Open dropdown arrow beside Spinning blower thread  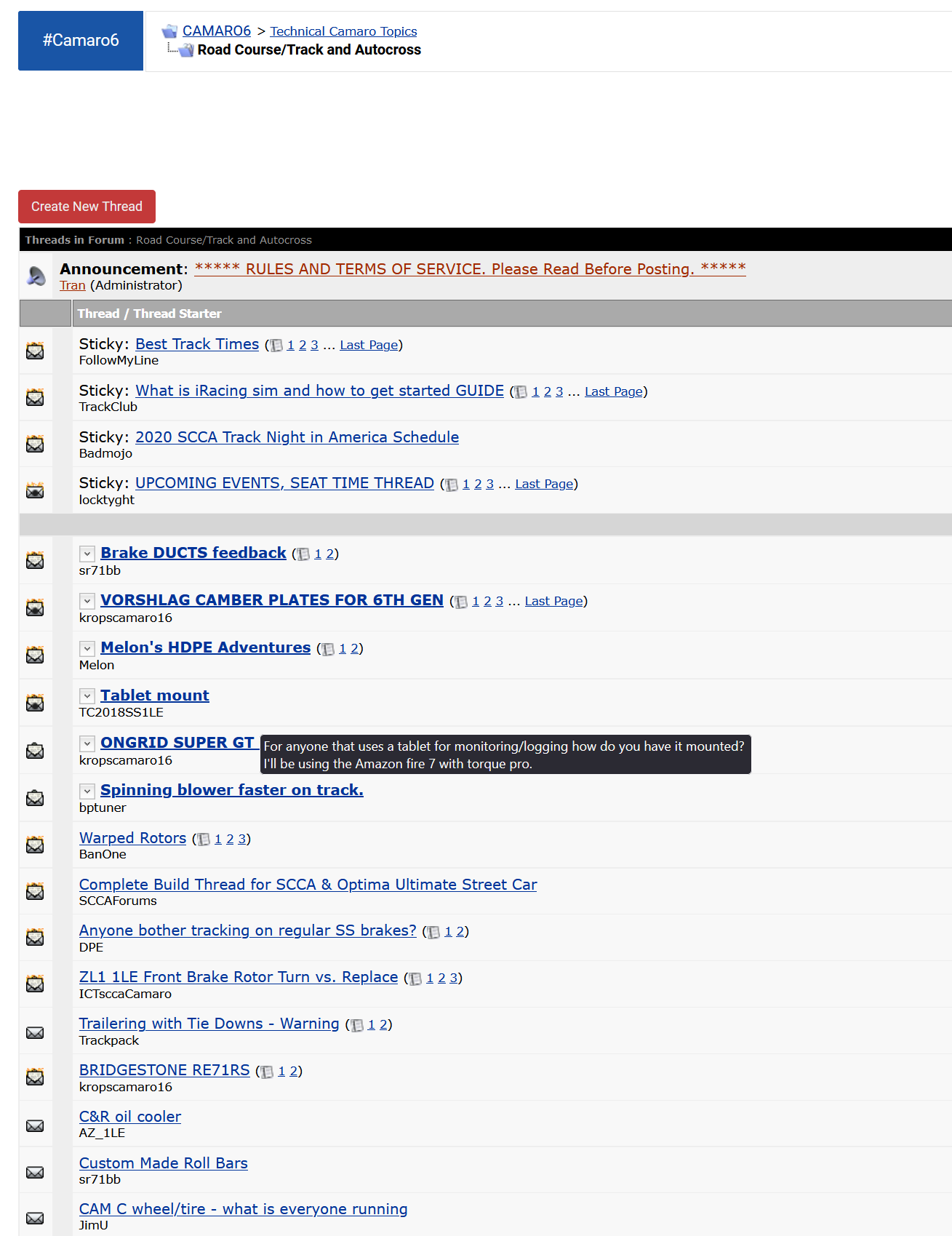(x=87, y=791)
